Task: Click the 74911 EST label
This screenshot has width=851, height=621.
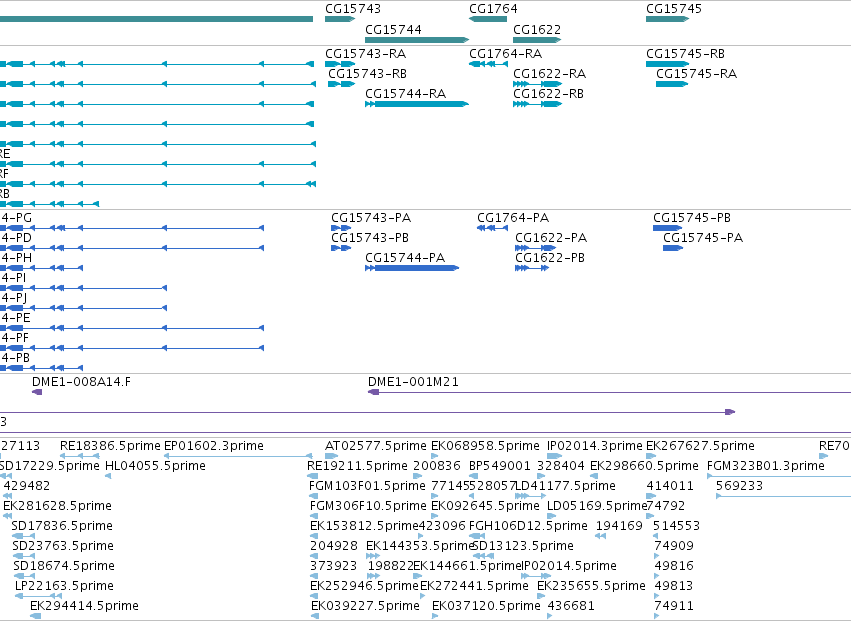Action: pyautogui.click(x=674, y=607)
